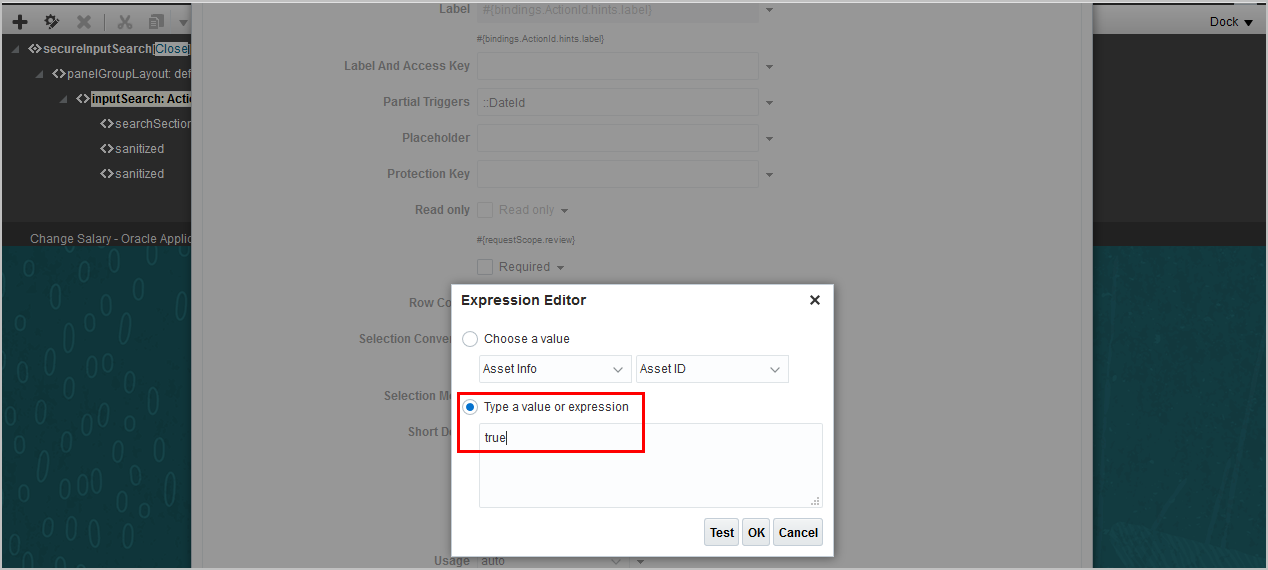Close the Expression Editor dialog
The height and width of the screenshot is (570, 1268).
[x=814, y=300]
